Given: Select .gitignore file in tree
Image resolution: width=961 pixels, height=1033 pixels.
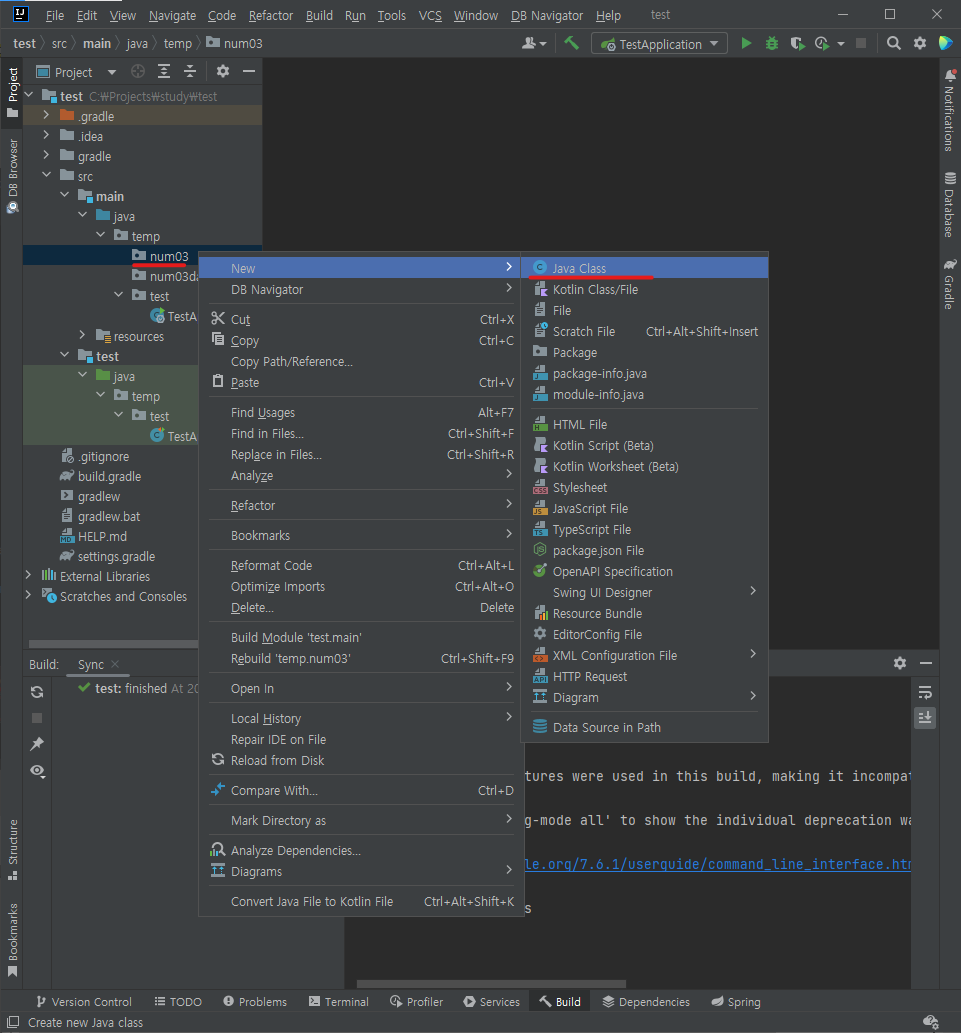Looking at the screenshot, I should [x=103, y=456].
